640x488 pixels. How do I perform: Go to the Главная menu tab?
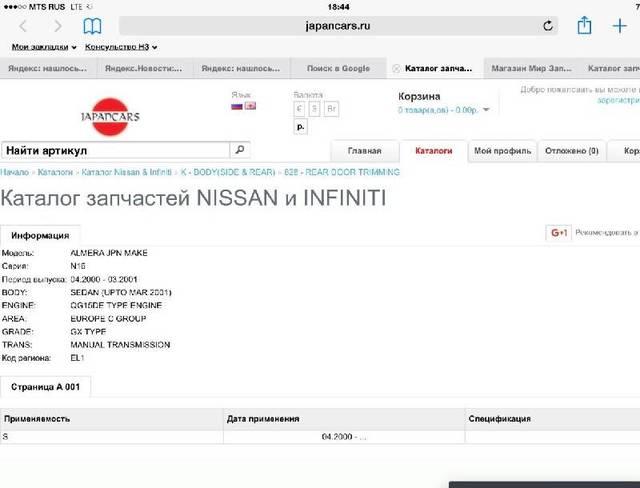point(364,151)
